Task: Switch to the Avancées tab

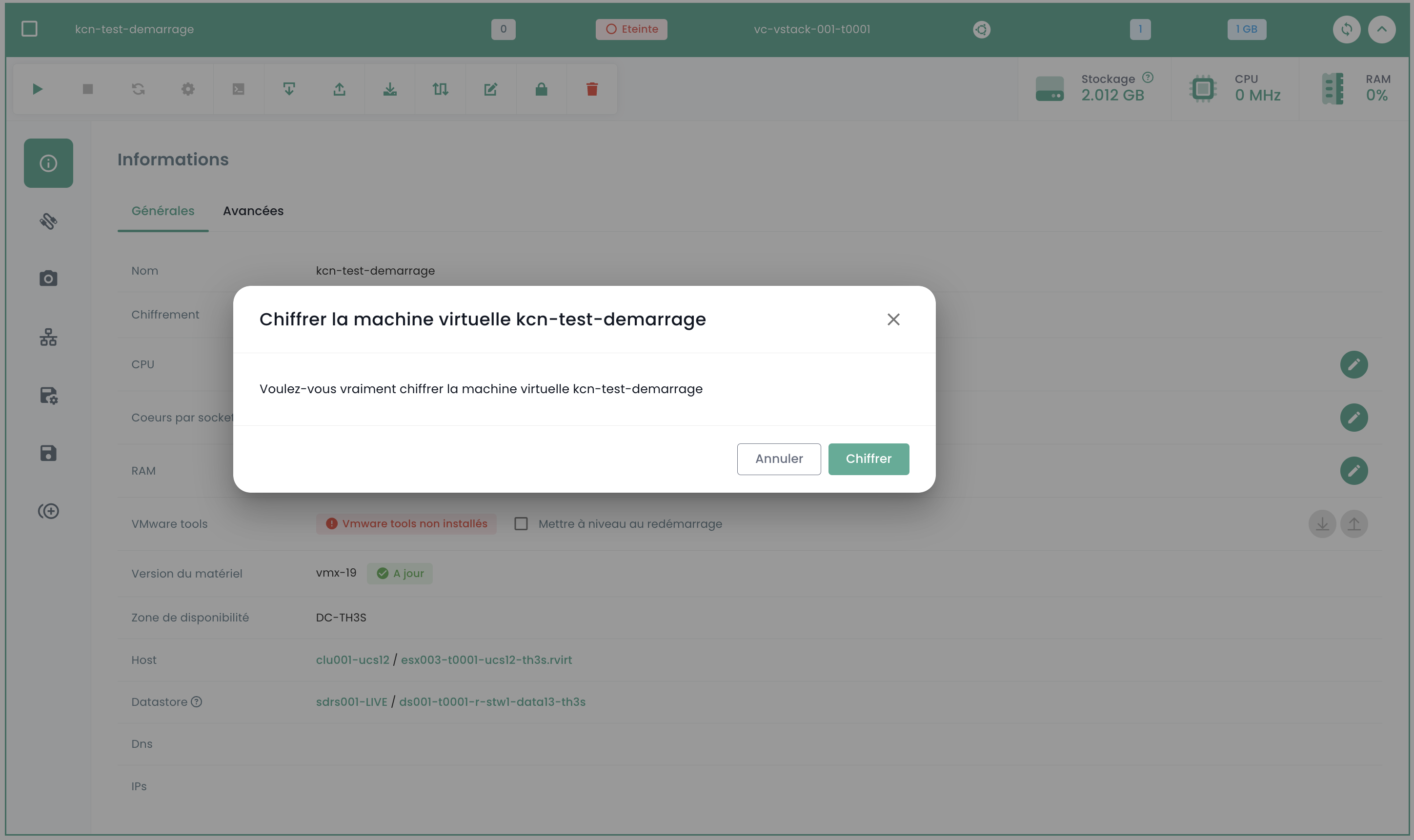Action: coord(253,211)
